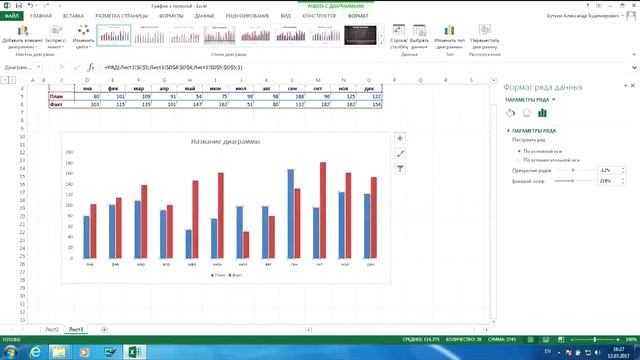Click the chart title Название диаграммы
The height and width of the screenshot is (360, 640).
pyautogui.click(x=225, y=142)
